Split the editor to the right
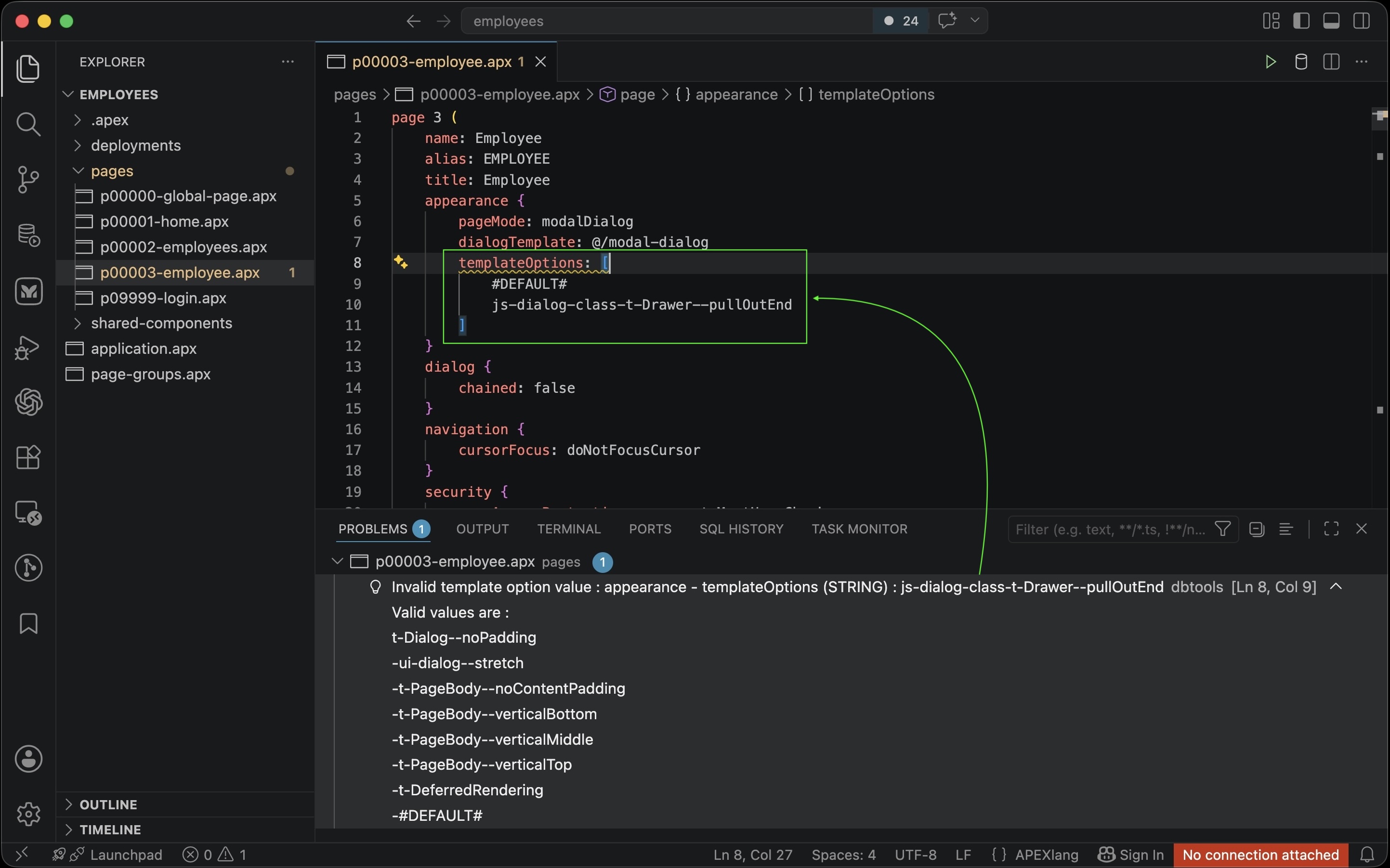Viewport: 1390px width, 868px height. [x=1331, y=62]
